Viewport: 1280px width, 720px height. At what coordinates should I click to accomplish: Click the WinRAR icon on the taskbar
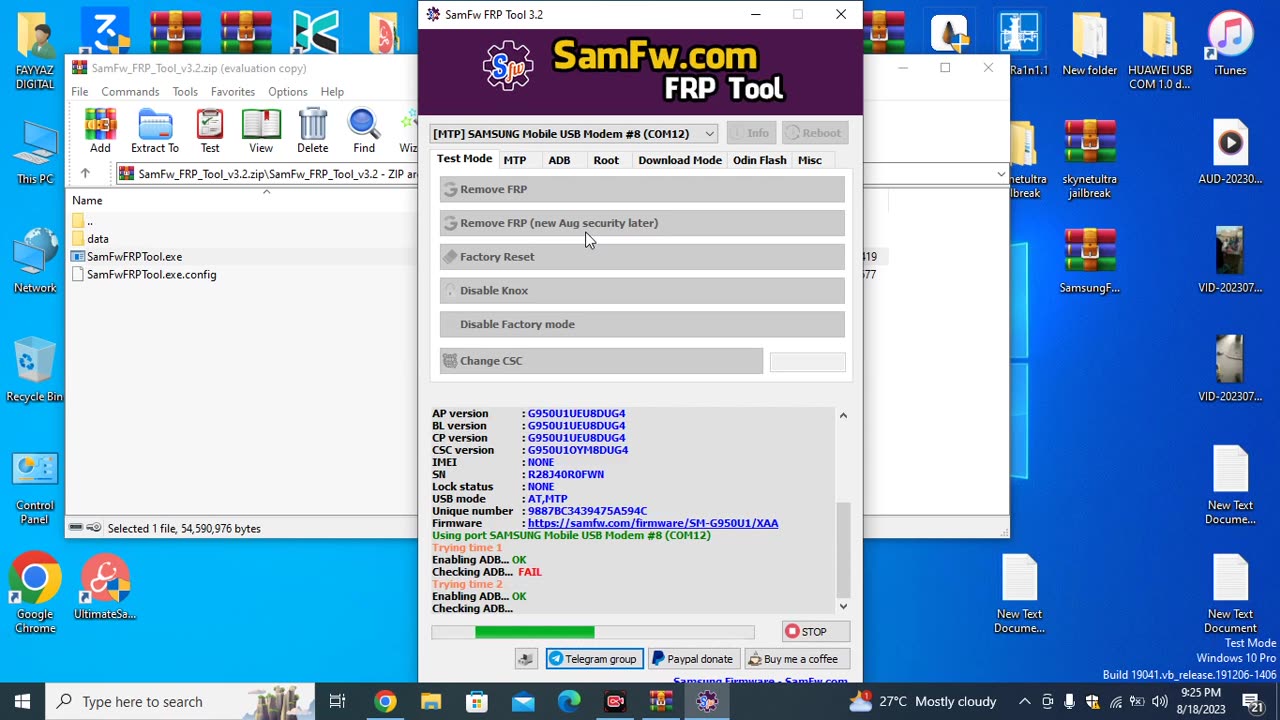[661, 702]
